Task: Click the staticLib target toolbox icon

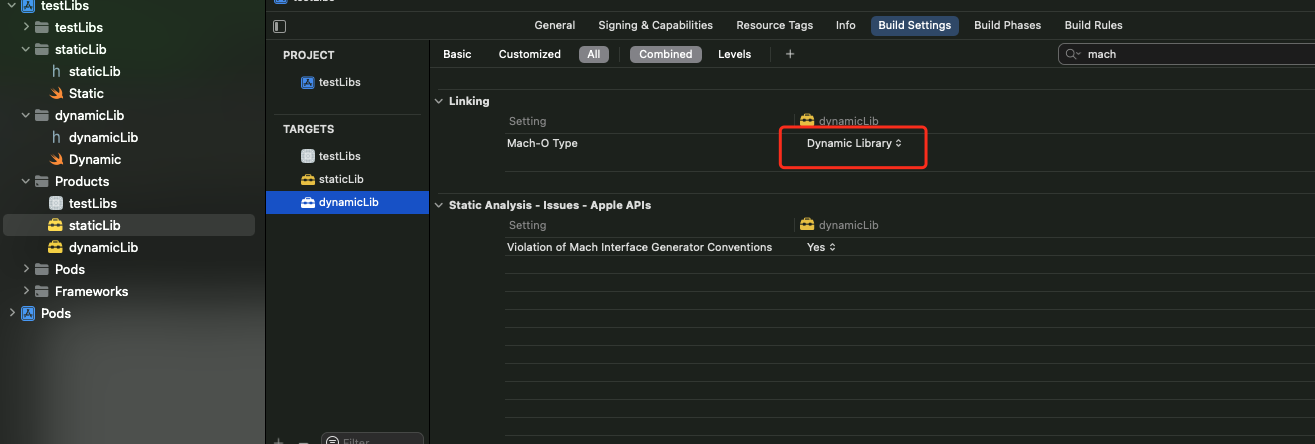Action: 308,179
